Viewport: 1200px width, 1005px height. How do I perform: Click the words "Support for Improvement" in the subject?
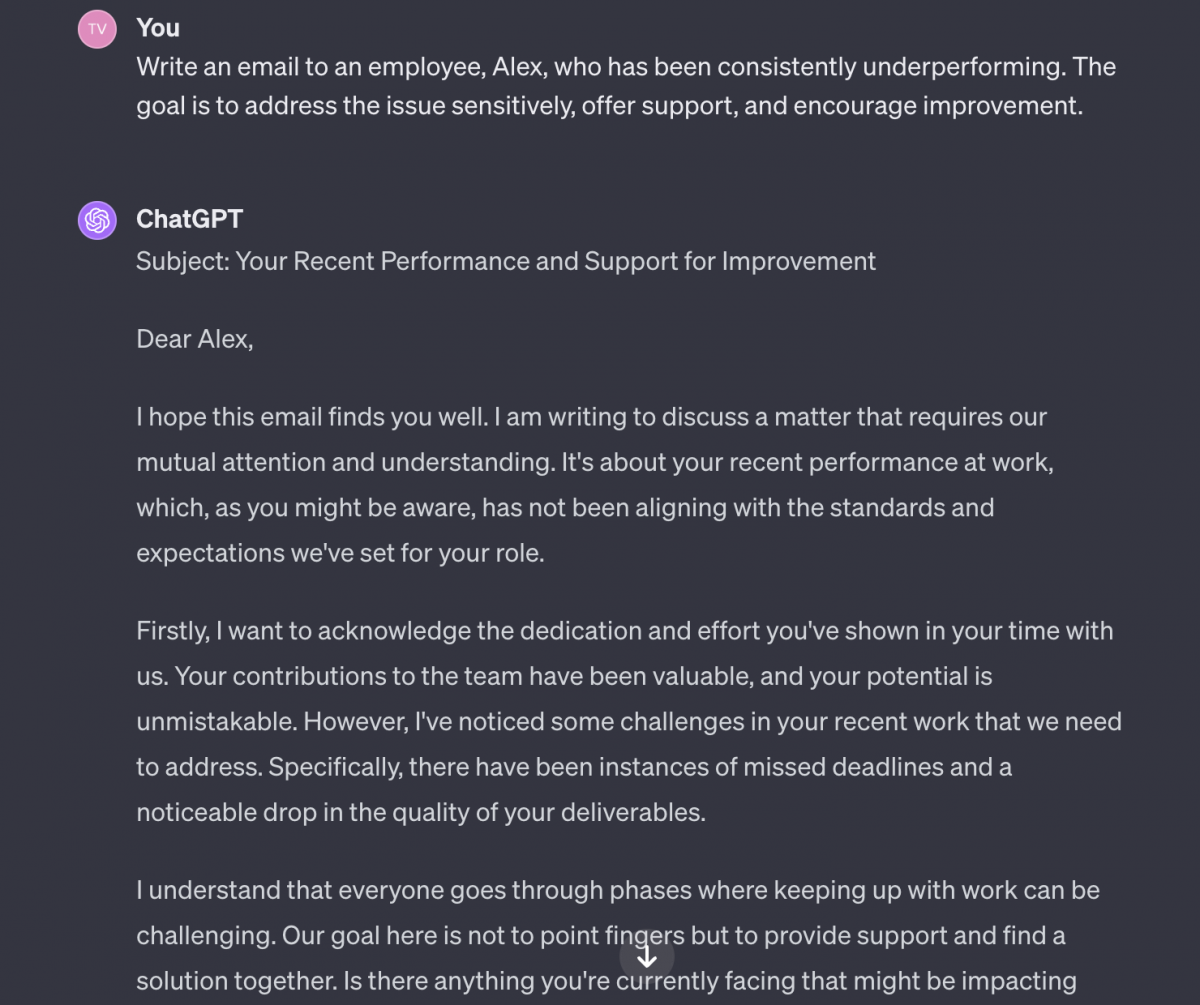[730, 261]
